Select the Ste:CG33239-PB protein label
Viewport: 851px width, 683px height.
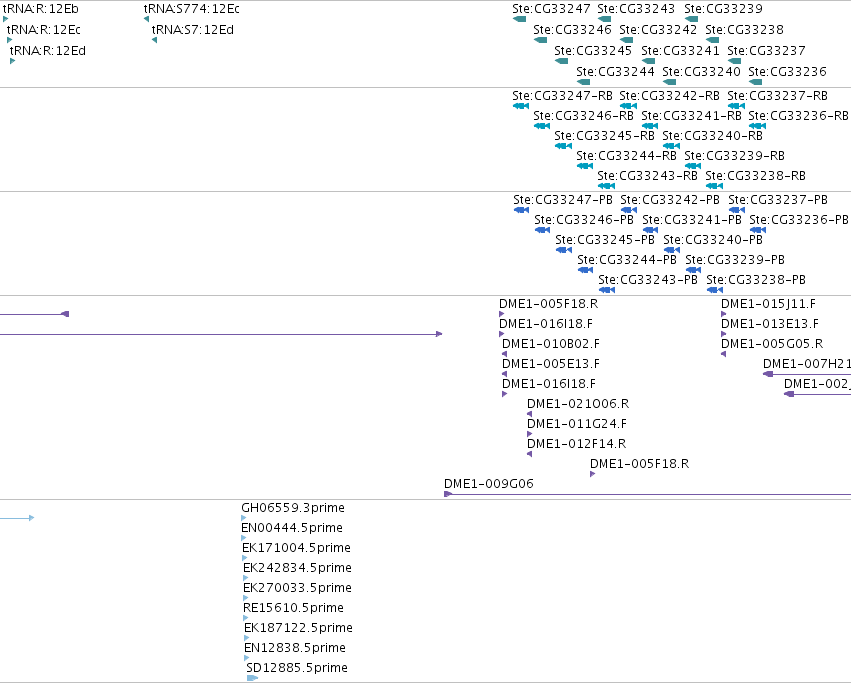(735, 260)
